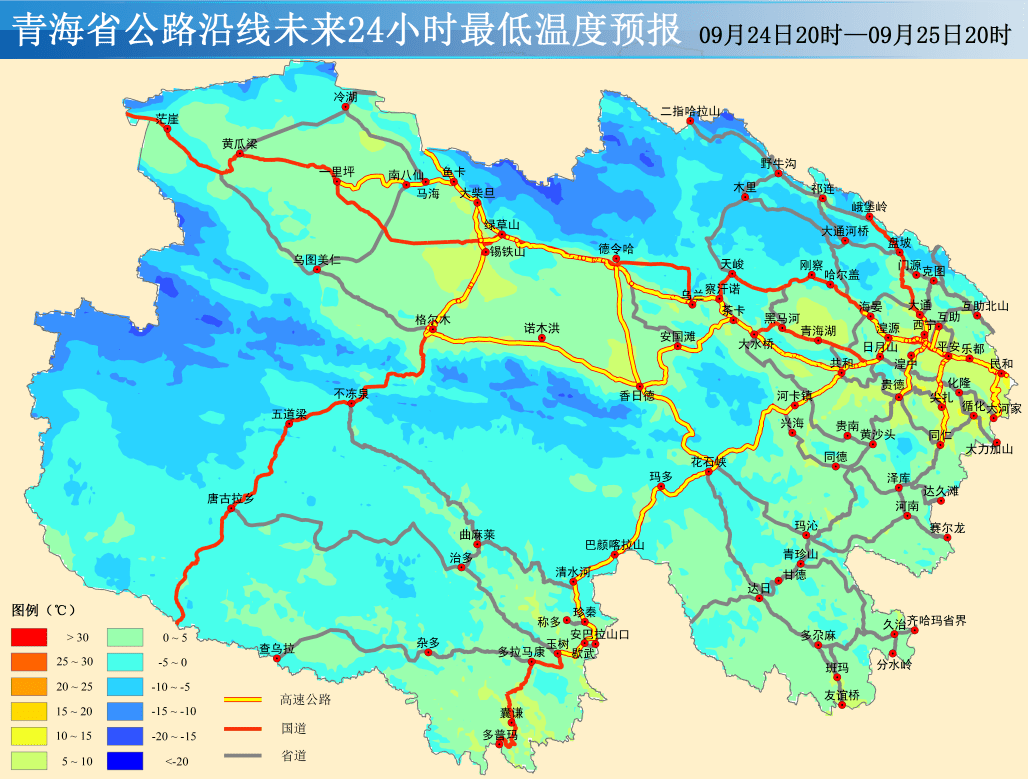Click the 曲麻莱 label

tap(477, 535)
